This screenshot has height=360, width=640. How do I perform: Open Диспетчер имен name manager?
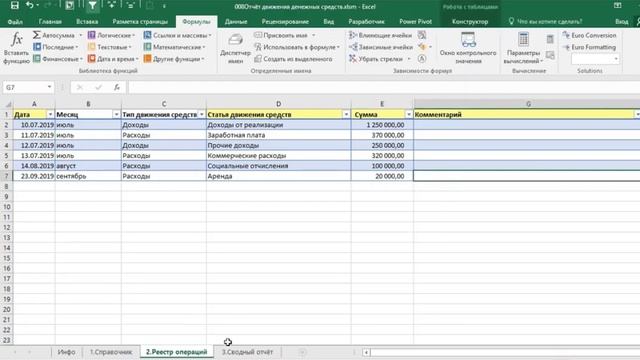(235, 48)
